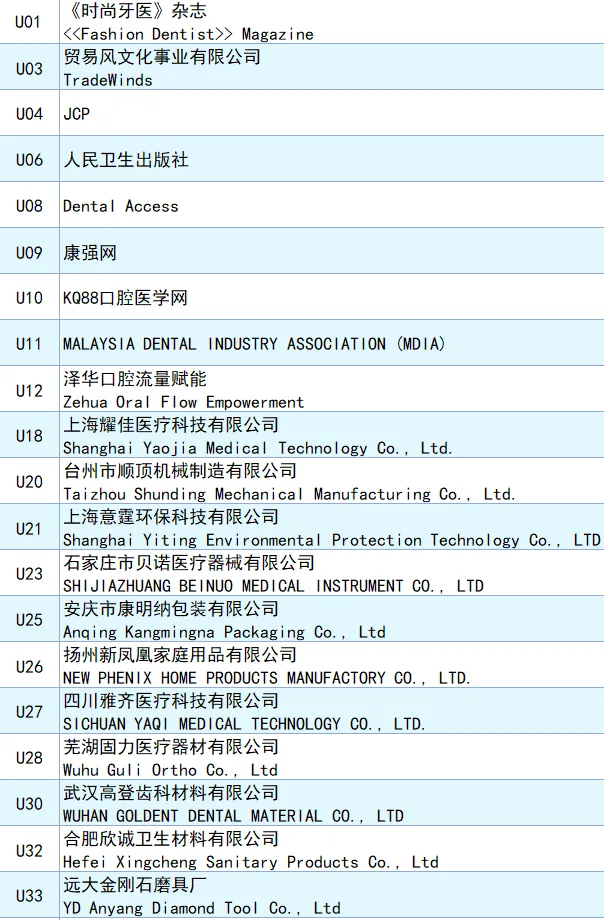Select the KQ88口腔医学网 entry

(x=125, y=298)
